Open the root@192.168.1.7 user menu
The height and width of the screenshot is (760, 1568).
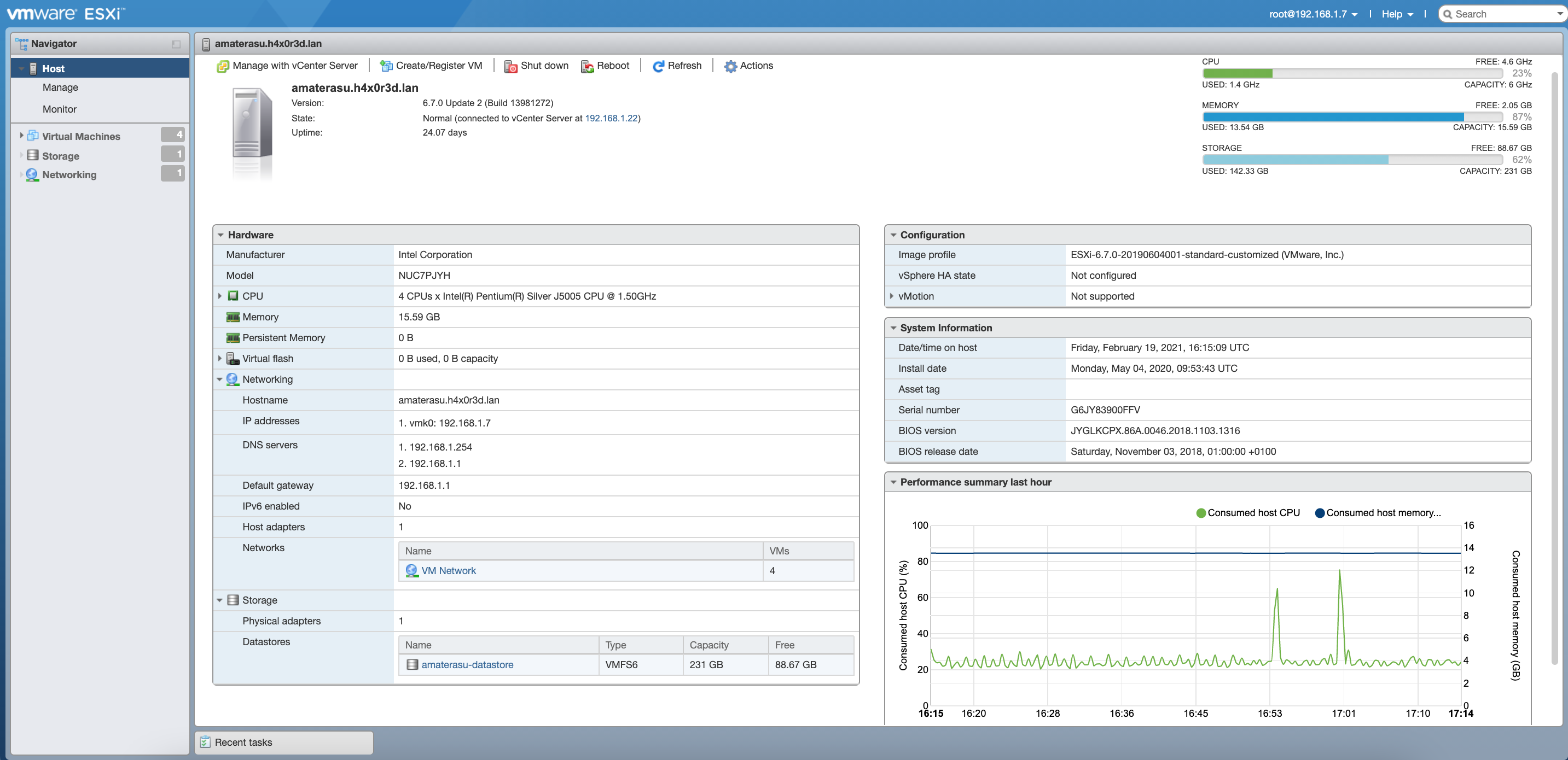tap(1313, 14)
